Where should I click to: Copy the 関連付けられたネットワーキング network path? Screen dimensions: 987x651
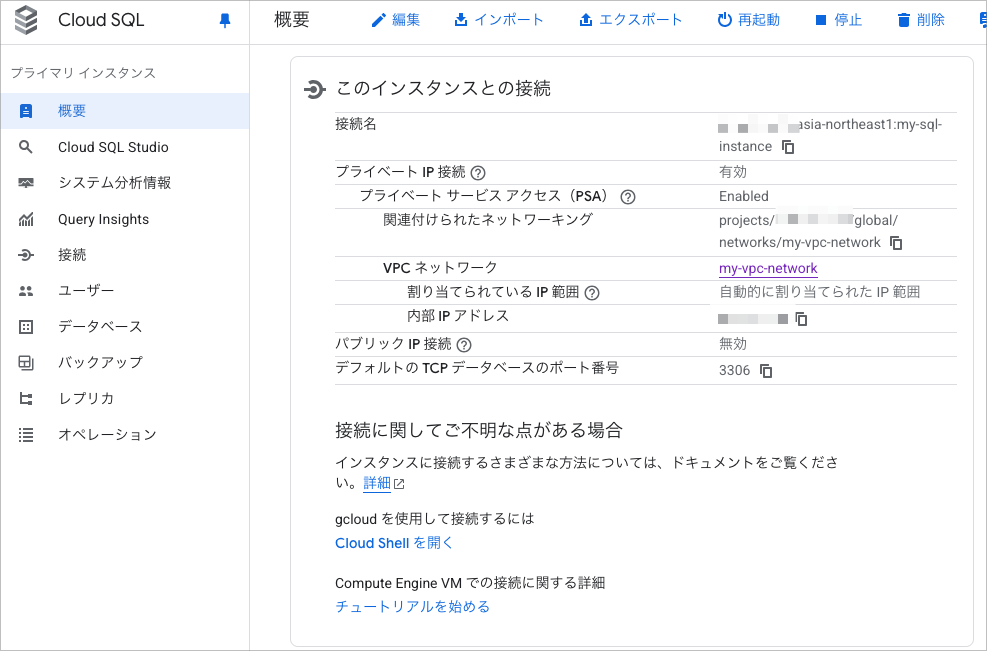[896, 243]
